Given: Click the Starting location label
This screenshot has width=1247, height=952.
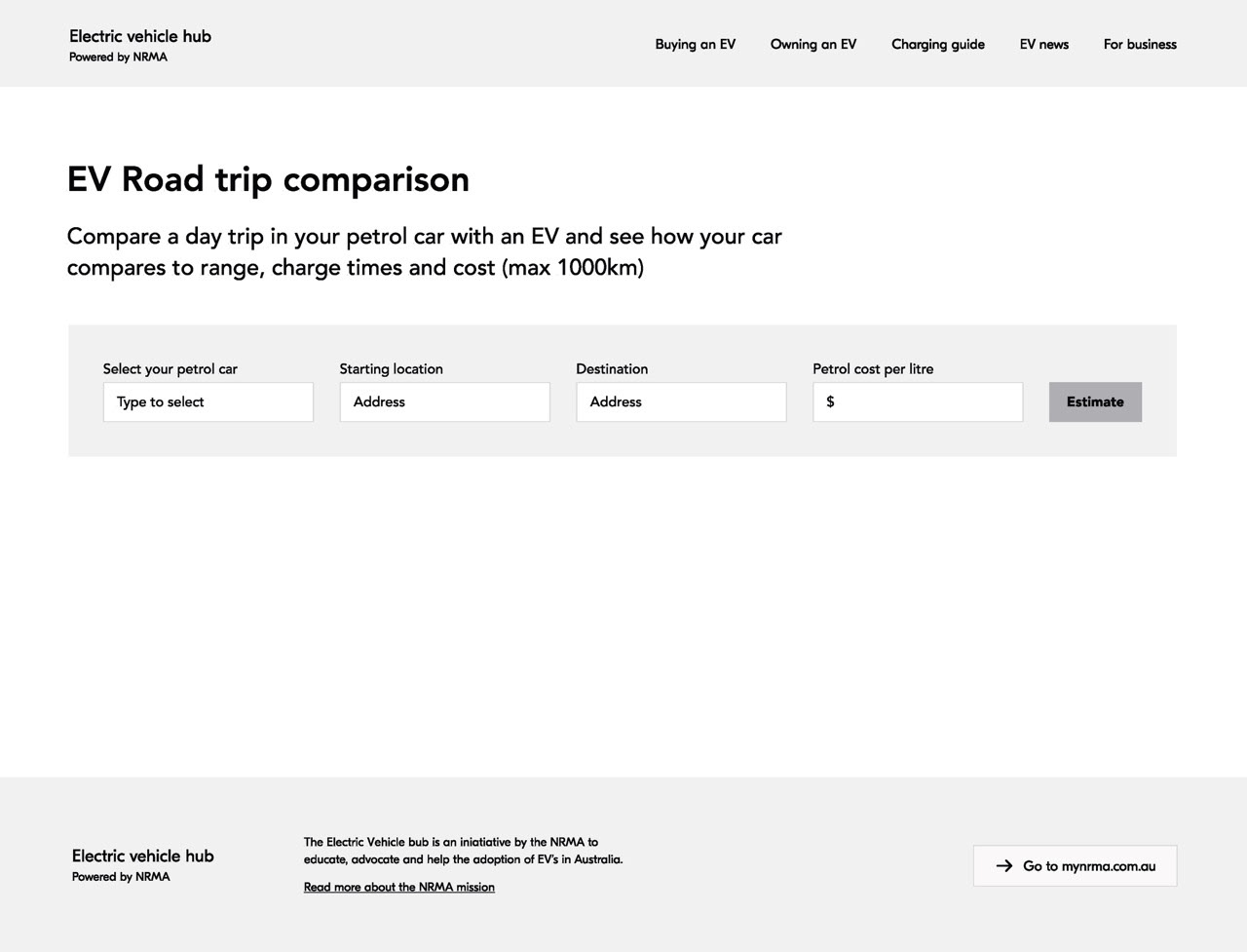Looking at the screenshot, I should pyautogui.click(x=391, y=368).
